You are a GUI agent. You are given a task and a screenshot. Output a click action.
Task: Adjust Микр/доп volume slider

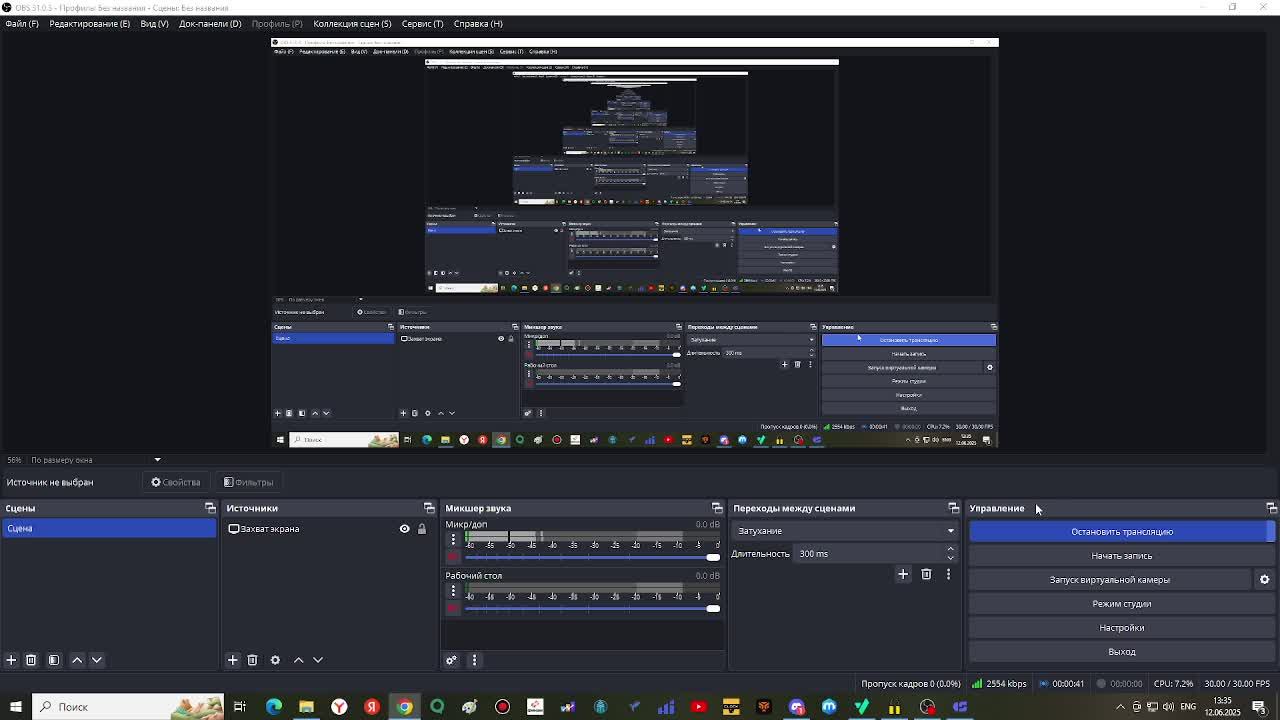(591, 557)
